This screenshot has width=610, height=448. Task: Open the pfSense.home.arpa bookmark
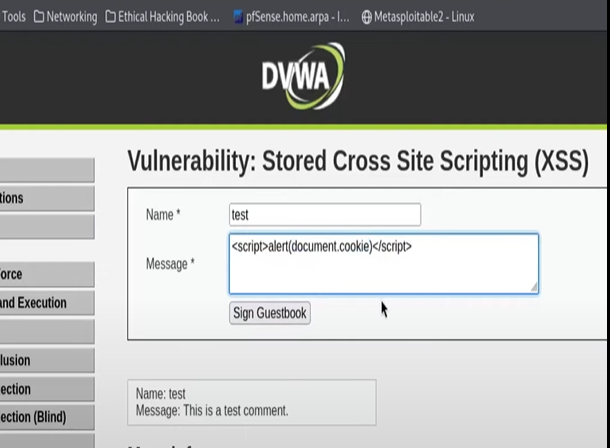coord(291,17)
